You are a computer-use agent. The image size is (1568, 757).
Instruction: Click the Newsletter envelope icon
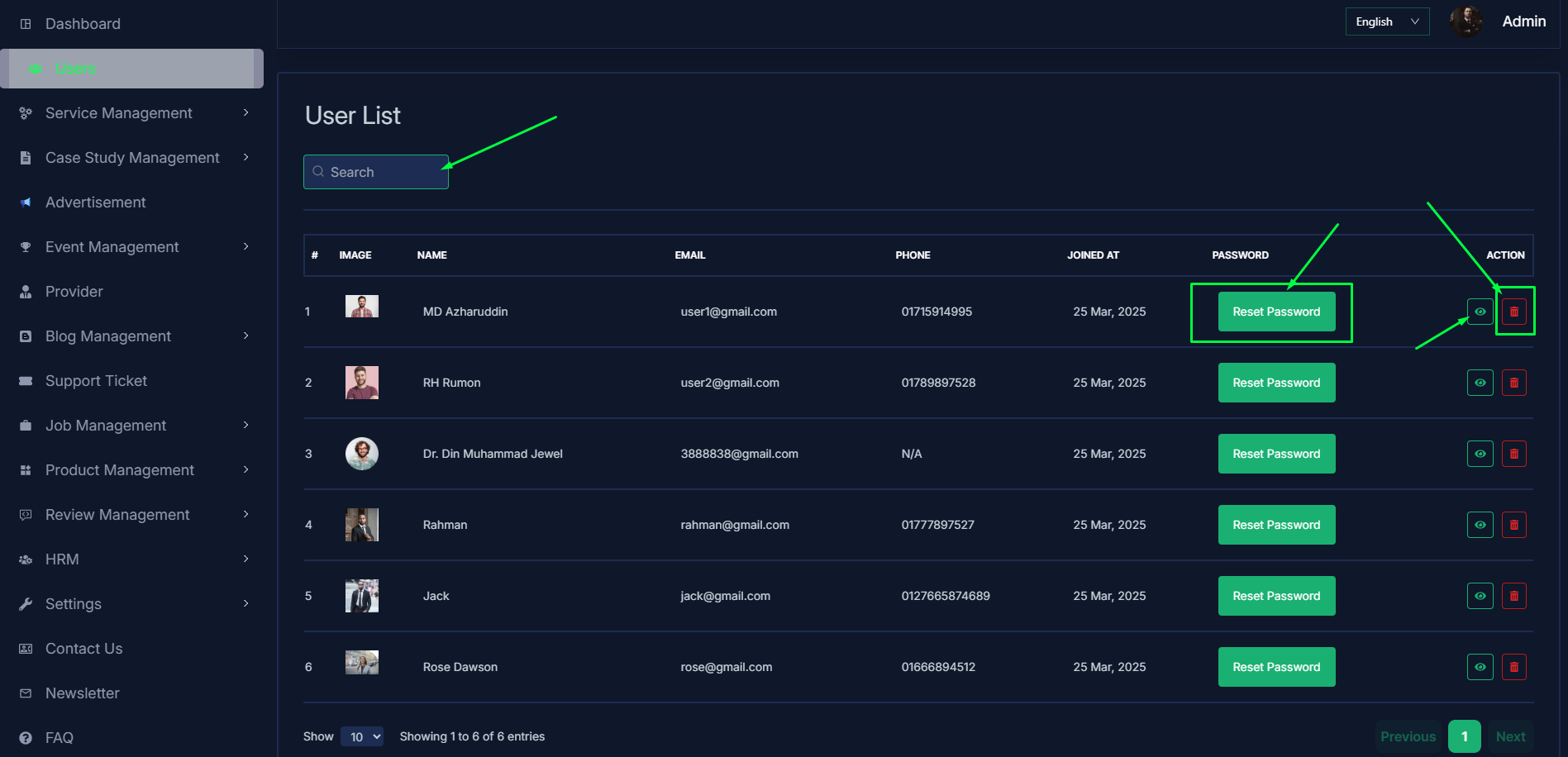[x=26, y=693]
